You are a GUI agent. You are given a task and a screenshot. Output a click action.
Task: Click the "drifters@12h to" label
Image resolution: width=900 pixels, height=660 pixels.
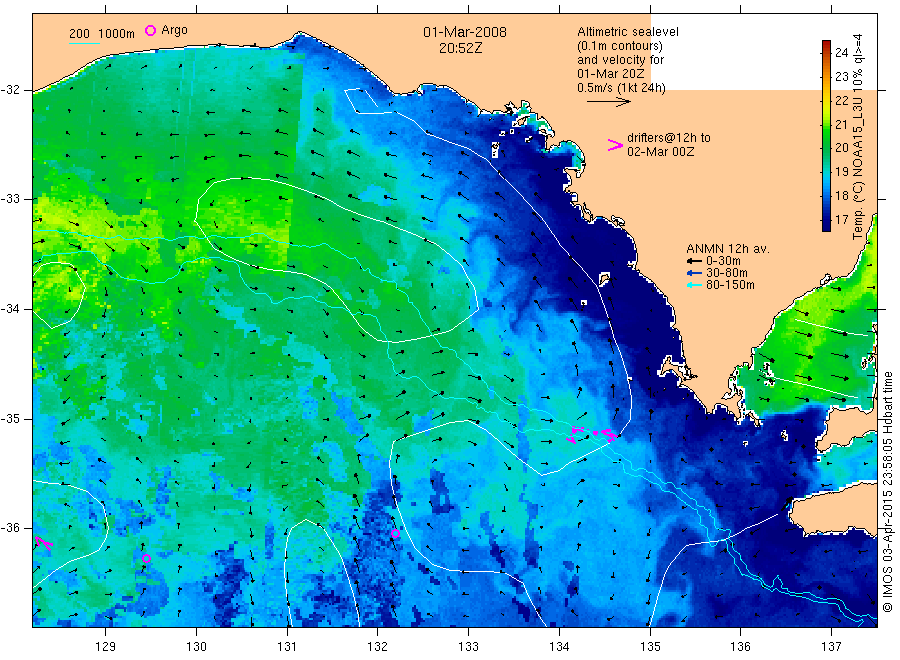click(x=669, y=138)
